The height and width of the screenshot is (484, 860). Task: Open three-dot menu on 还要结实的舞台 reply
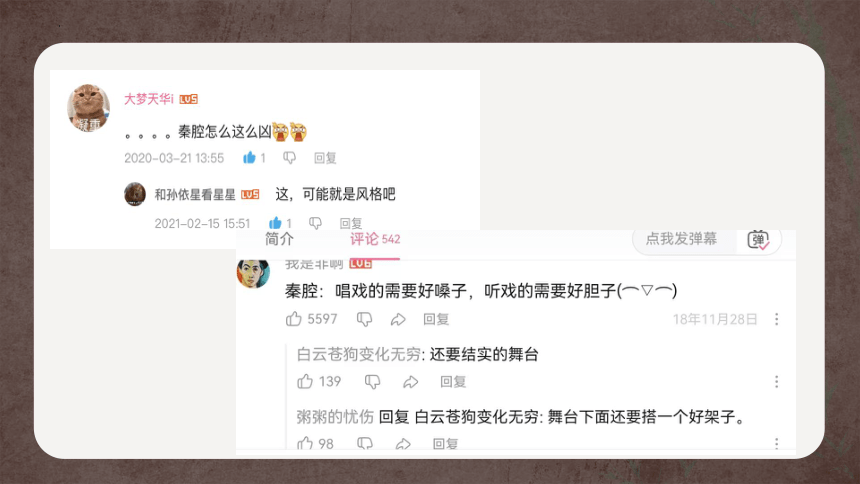click(x=777, y=382)
